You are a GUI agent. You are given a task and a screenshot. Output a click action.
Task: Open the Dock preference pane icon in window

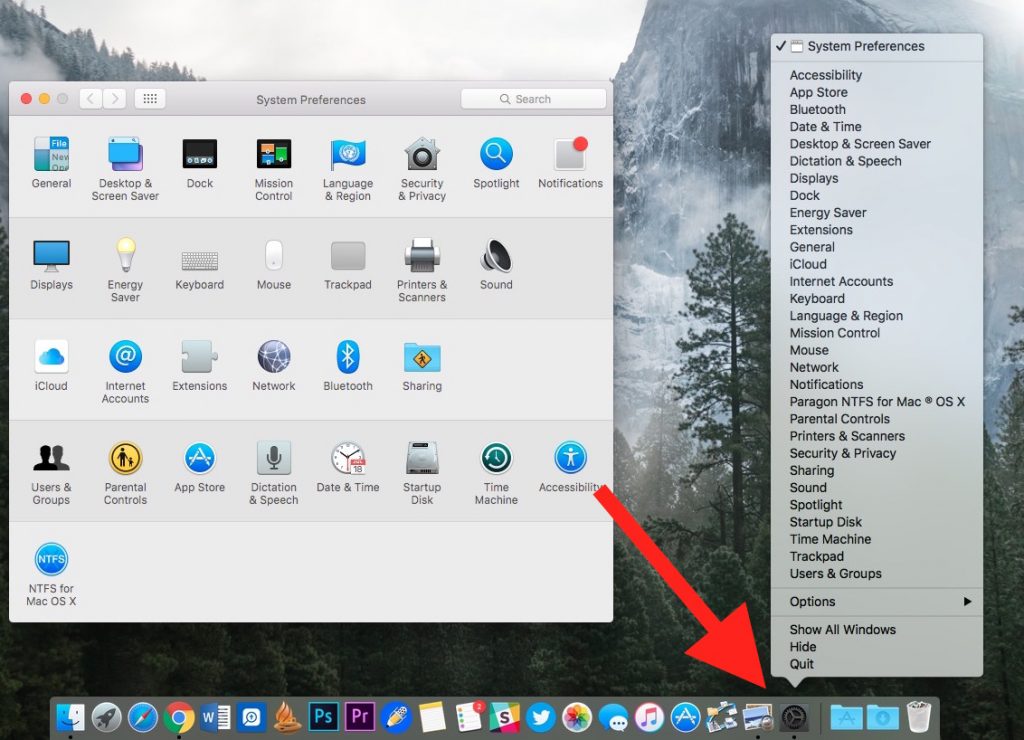199,154
